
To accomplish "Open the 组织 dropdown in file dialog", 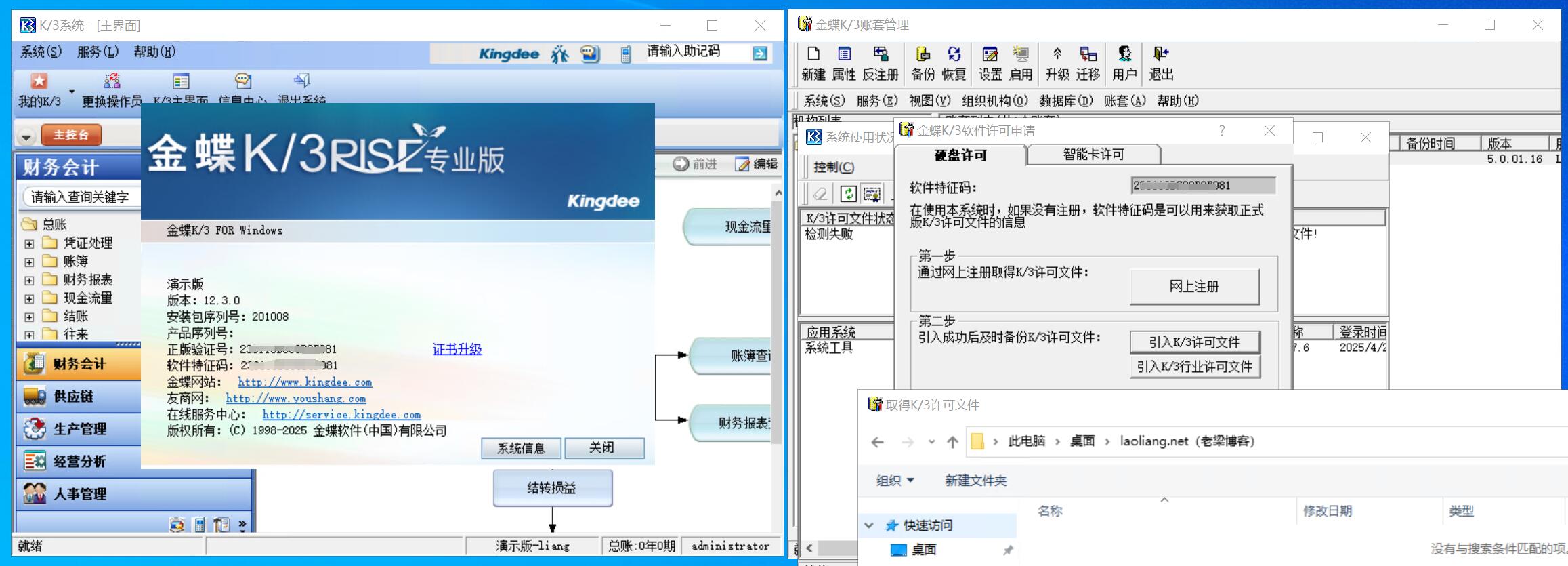I will [x=895, y=481].
